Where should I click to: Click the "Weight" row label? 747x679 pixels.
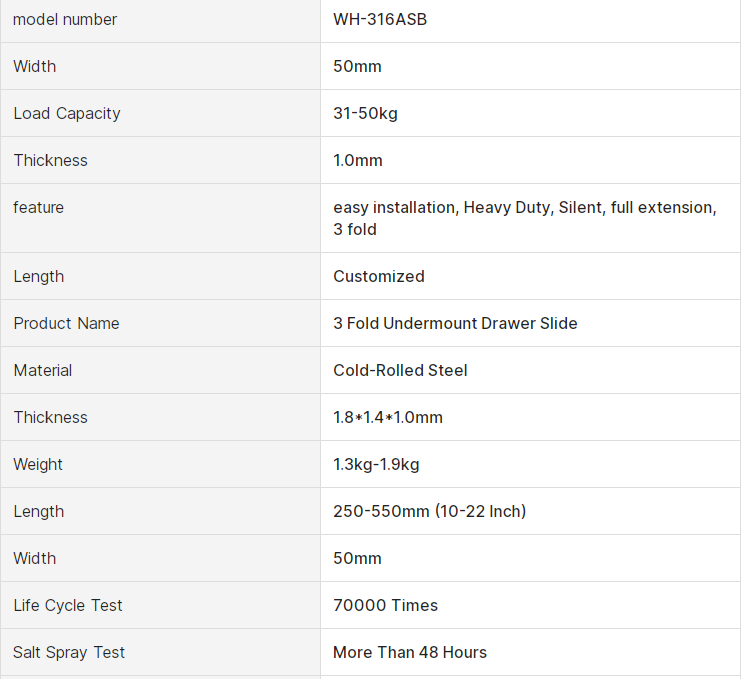[x=38, y=464]
